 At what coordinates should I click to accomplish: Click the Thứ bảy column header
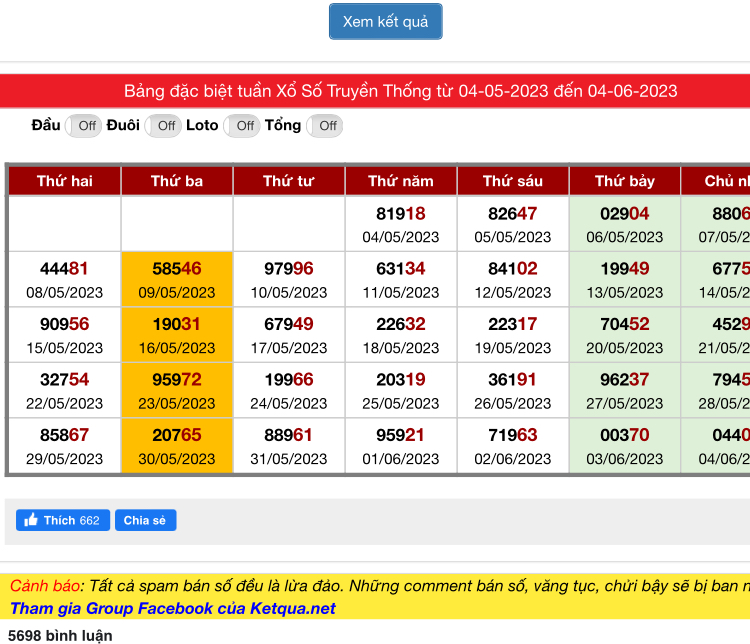click(625, 181)
